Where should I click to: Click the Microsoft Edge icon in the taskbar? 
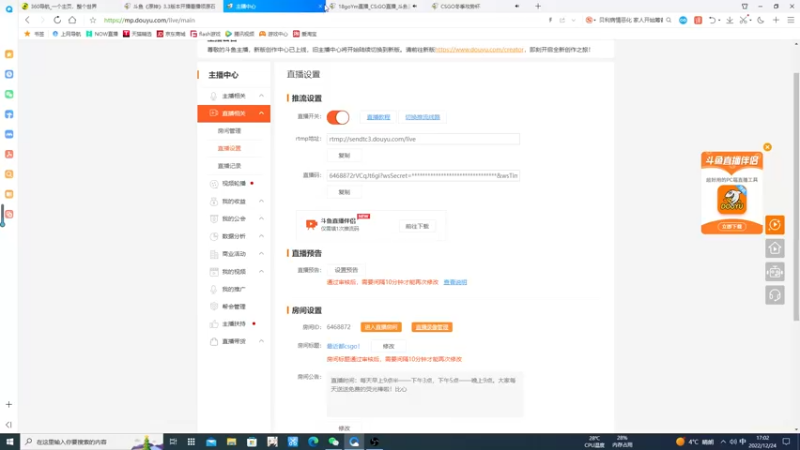coord(313,442)
